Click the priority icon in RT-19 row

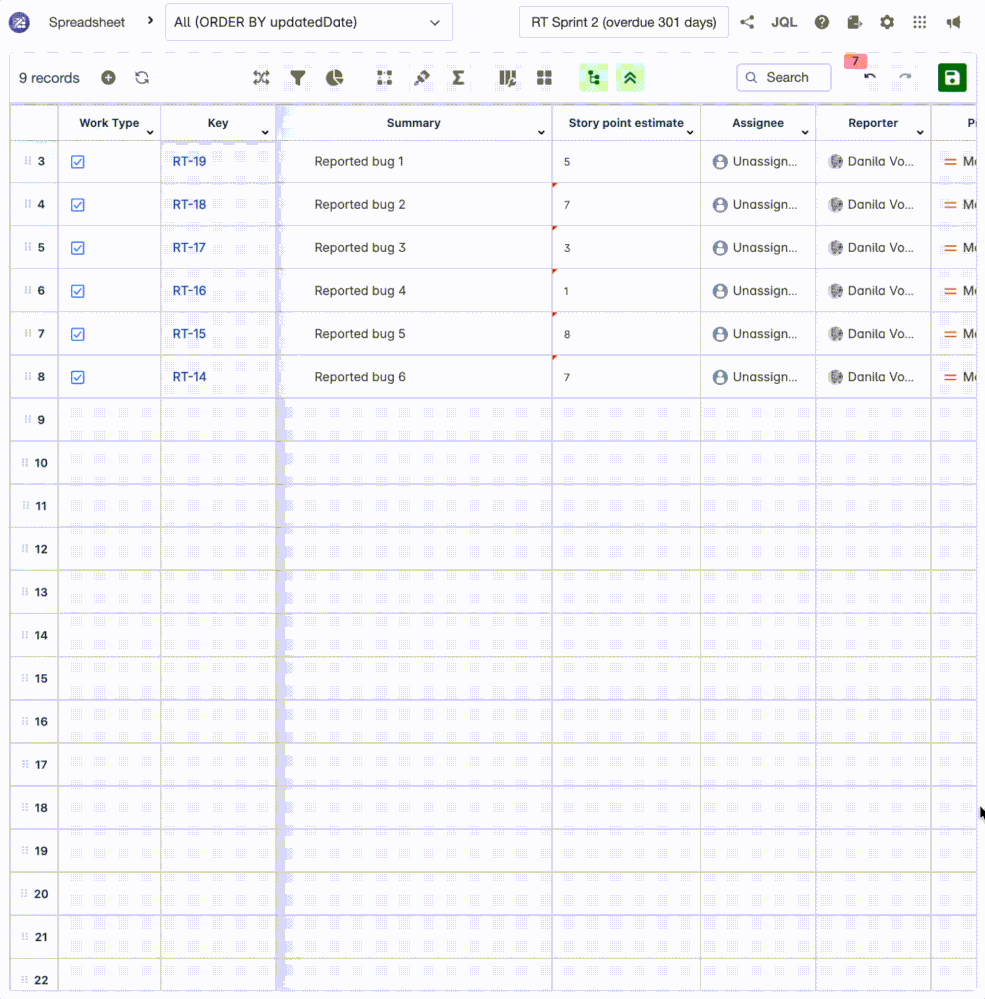tap(950, 162)
